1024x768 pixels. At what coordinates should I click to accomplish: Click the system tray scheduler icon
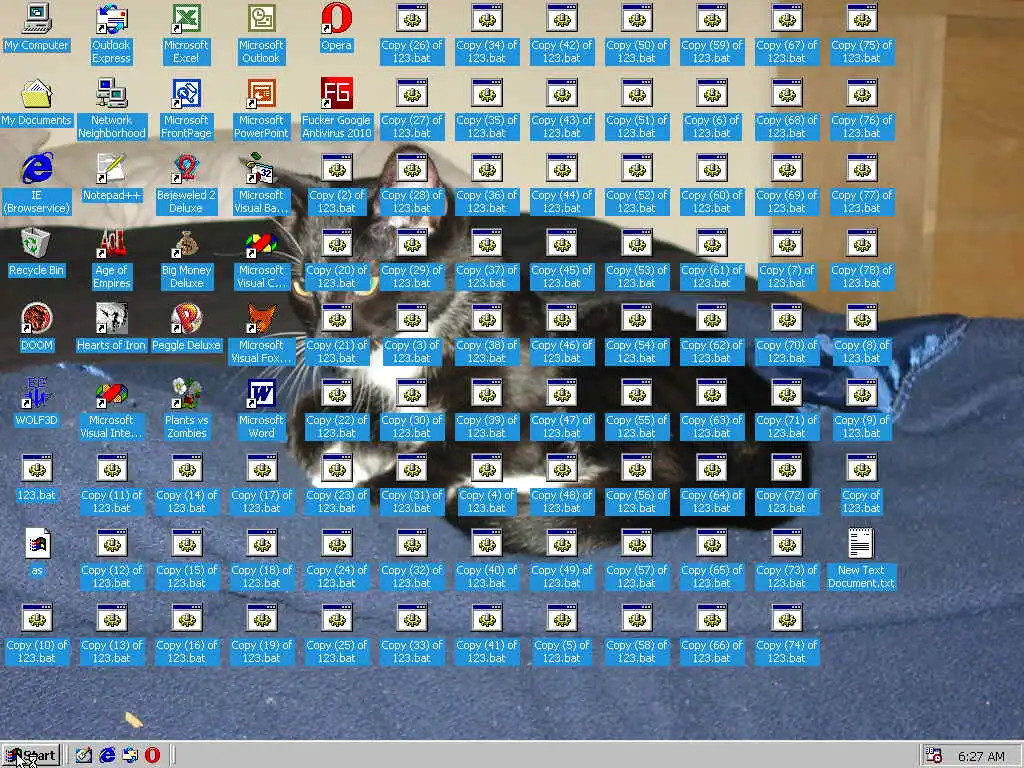[x=935, y=756]
